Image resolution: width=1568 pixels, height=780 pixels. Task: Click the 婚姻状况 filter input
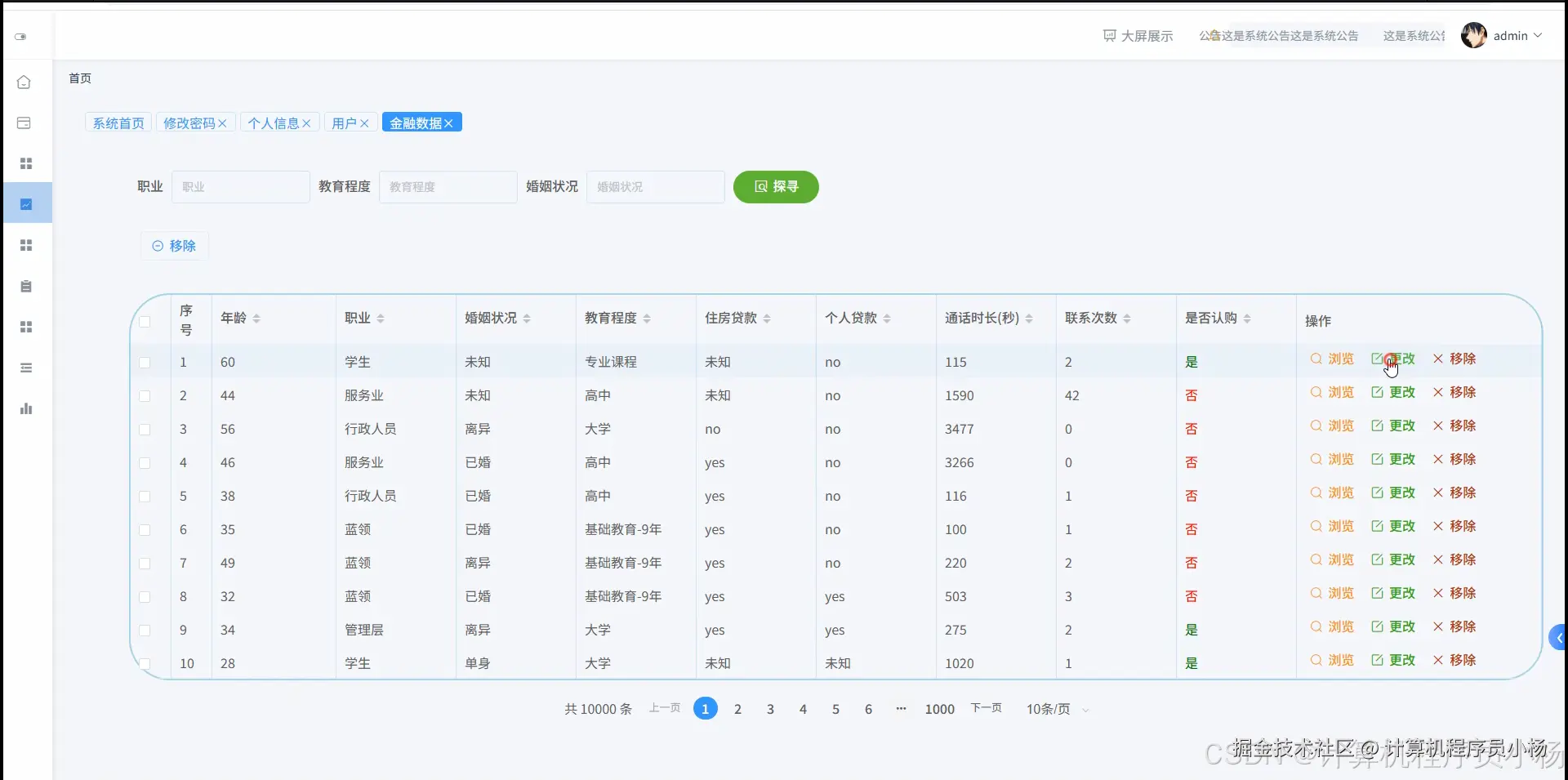pyautogui.click(x=656, y=187)
